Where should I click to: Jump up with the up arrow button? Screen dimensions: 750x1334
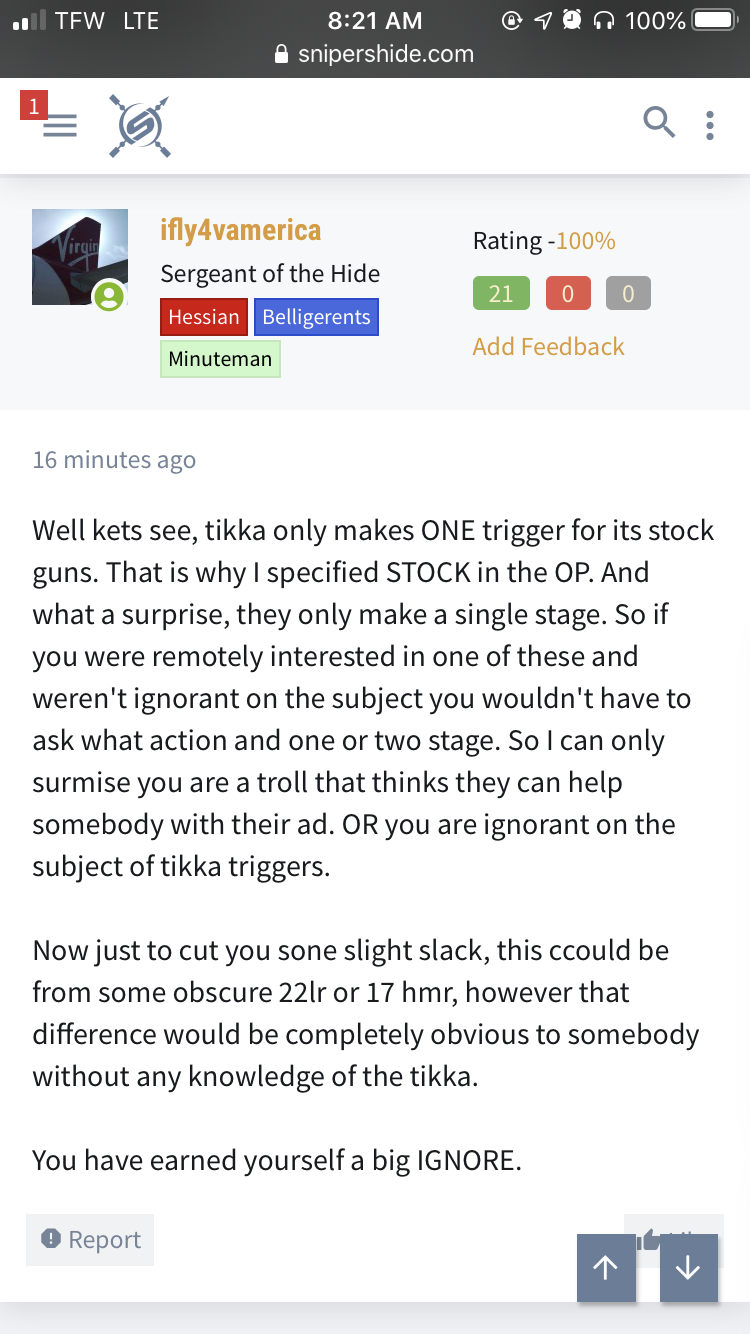tap(606, 1267)
